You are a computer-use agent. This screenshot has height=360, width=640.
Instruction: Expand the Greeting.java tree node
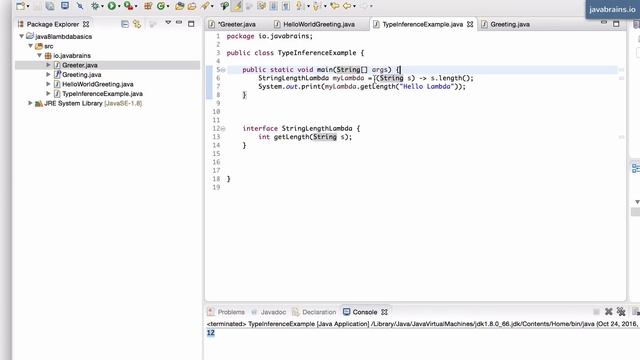pyautogui.click(x=48, y=74)
